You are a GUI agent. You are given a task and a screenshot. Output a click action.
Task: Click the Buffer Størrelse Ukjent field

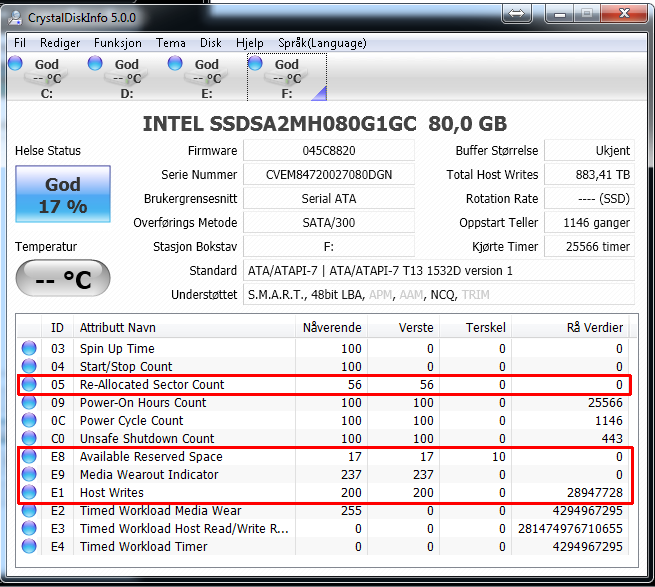(589, 150)
